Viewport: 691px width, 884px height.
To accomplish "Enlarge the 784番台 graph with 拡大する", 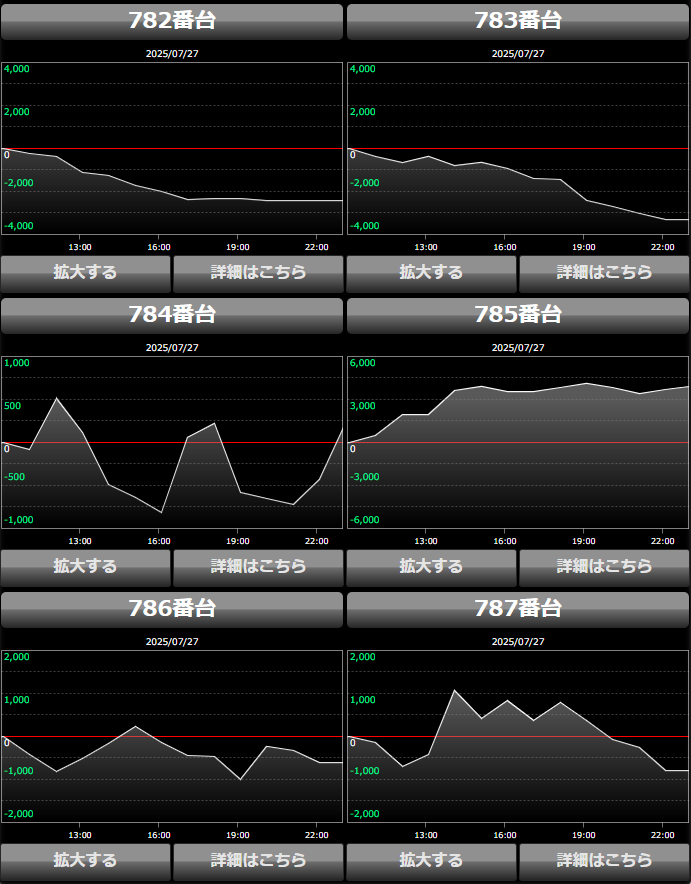I will (x=86, y=568).
